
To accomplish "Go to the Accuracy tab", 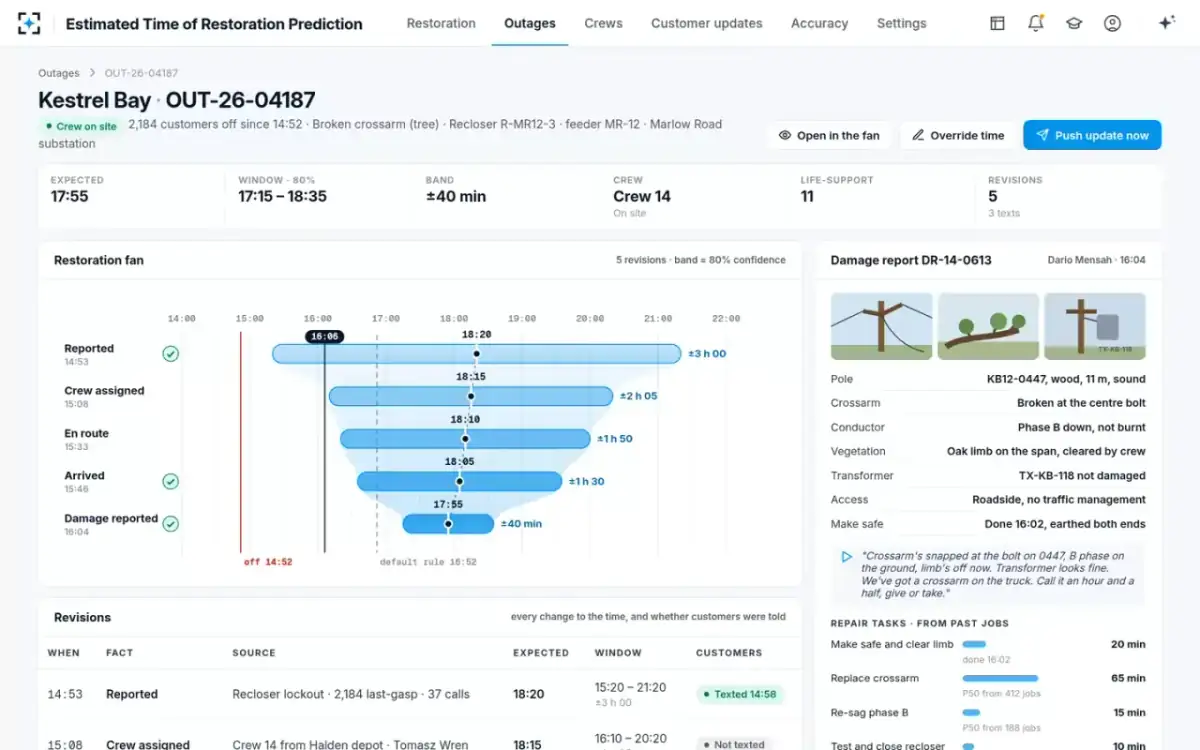I will click(x=819, y=23).
